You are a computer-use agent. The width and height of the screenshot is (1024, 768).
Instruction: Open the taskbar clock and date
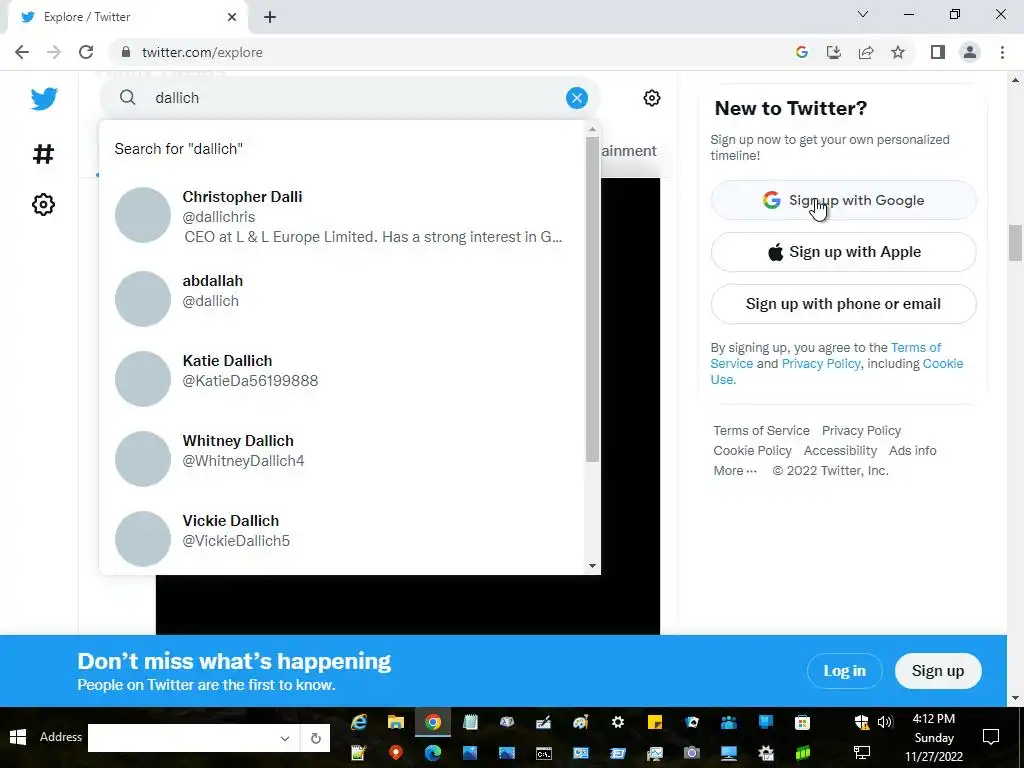click(x=934, y=737)
